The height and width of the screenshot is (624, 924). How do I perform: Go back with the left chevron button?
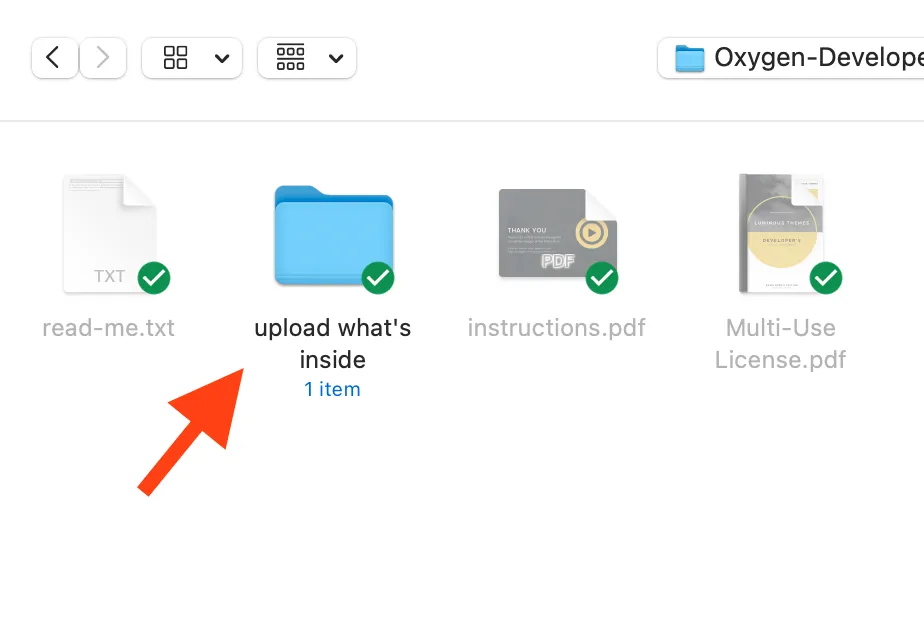pyautogui.click(x=54, y=58)
